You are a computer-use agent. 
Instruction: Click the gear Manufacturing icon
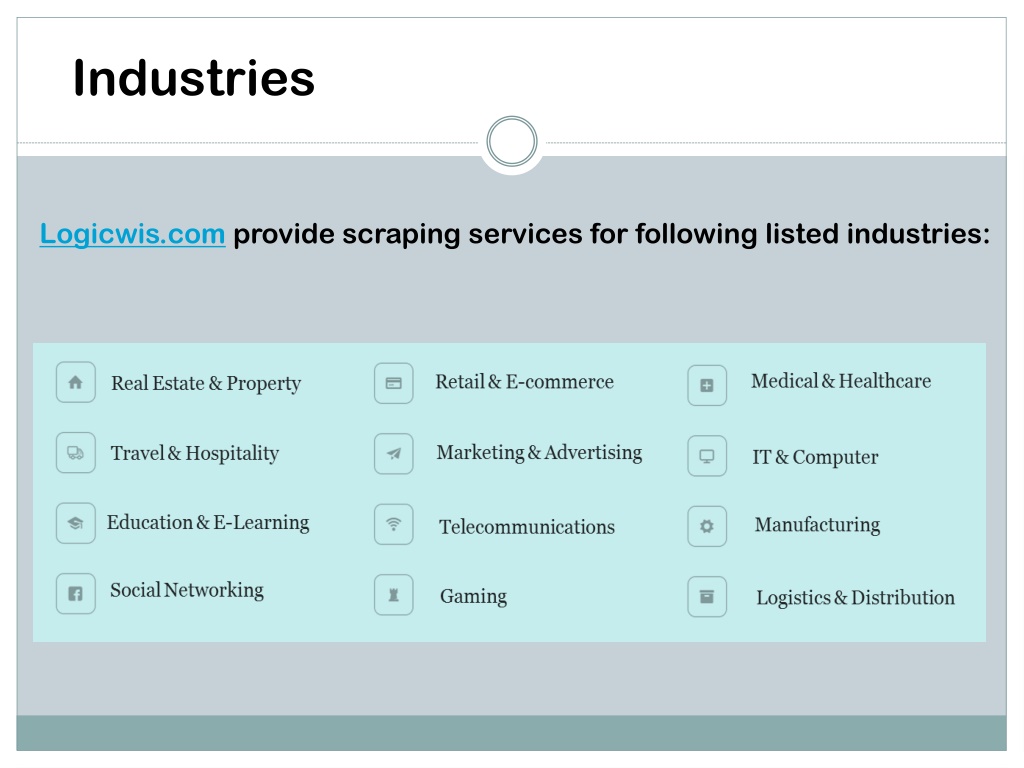coord(707,526)
